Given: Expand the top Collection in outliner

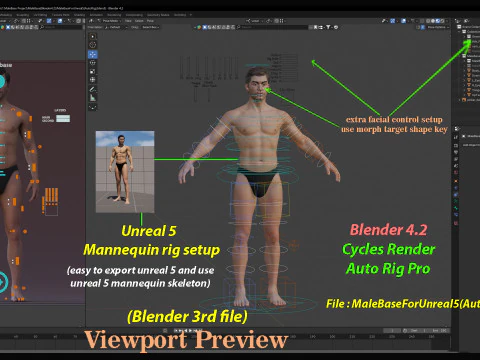Looking at the screenshot, I should tap(459, 32).
